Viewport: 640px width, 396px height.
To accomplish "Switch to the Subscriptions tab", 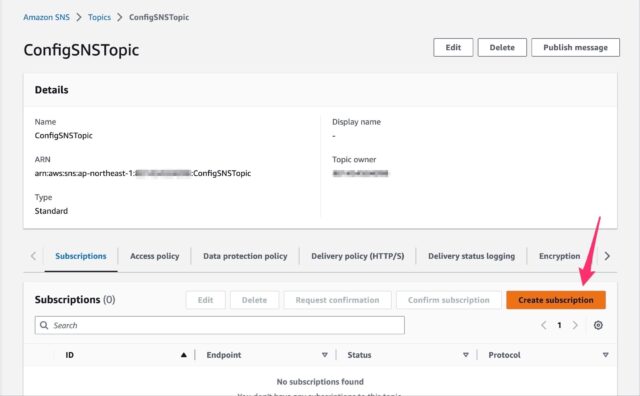I will pyautogui.click(x=81, y=256).
